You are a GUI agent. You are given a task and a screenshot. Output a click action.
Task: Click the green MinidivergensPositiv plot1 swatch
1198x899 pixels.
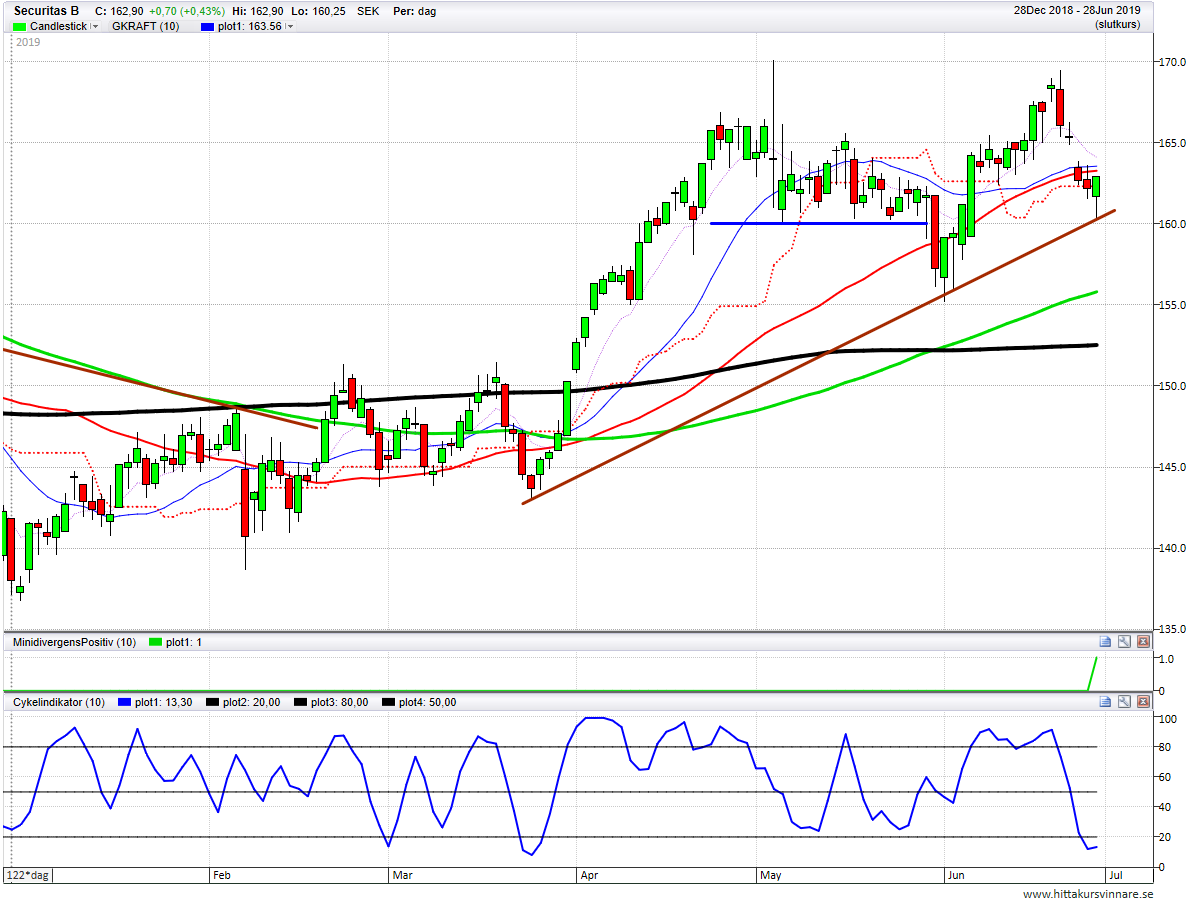pyautogui.click(x=155, y=642)
